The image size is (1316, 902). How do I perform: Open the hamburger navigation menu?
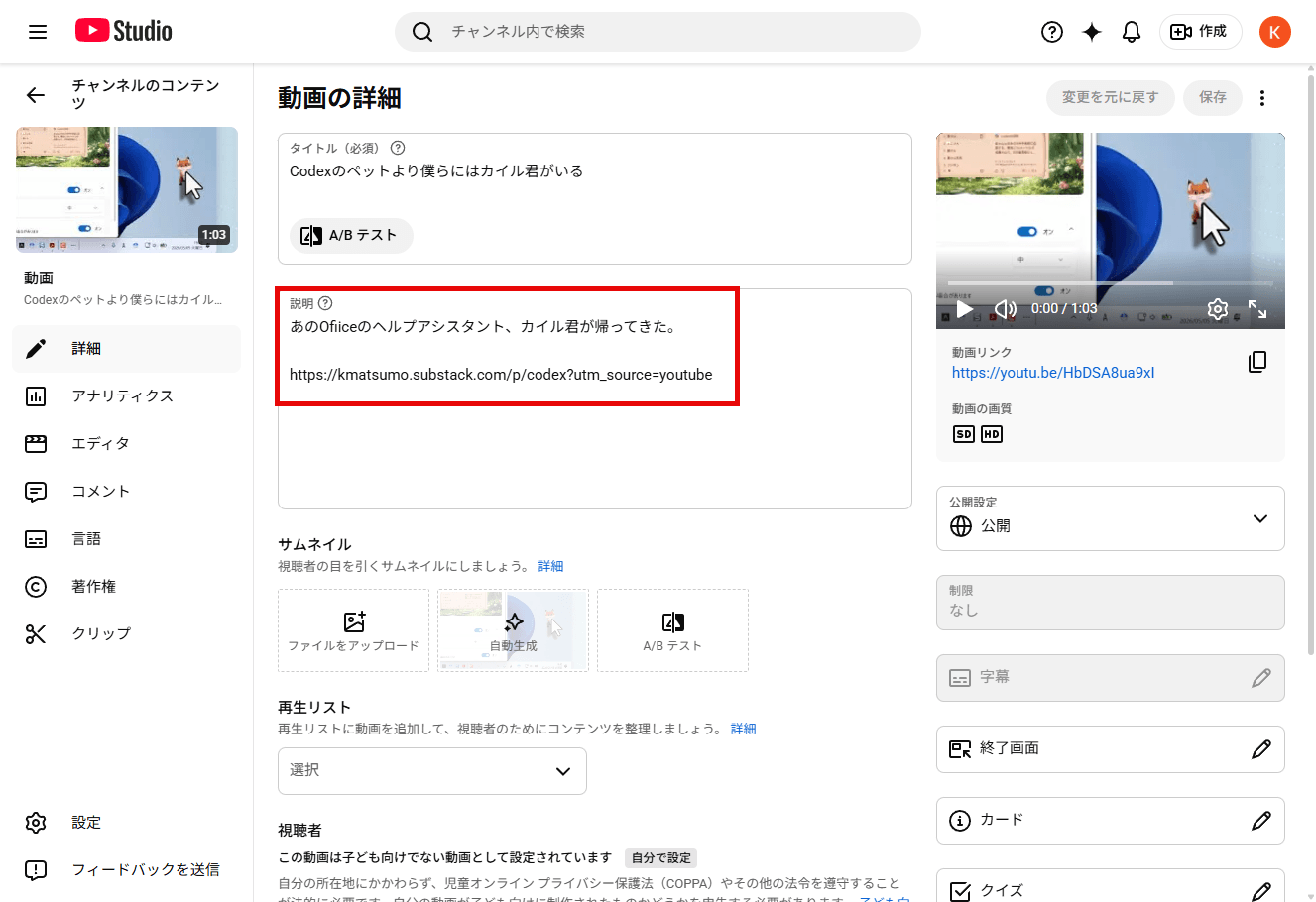coord(38,32)
